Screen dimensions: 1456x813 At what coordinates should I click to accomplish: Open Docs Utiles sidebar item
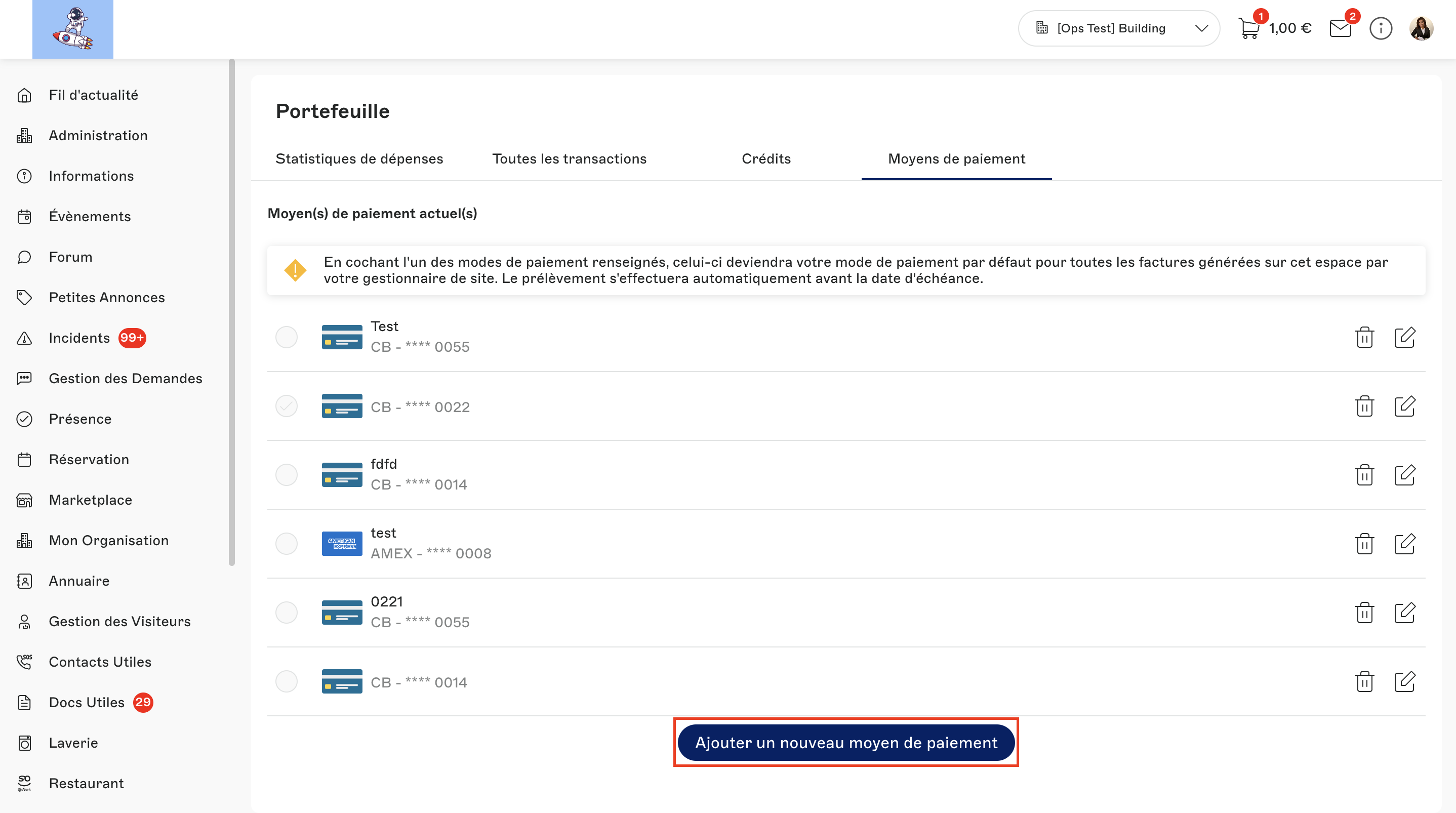tap(87, 702)
